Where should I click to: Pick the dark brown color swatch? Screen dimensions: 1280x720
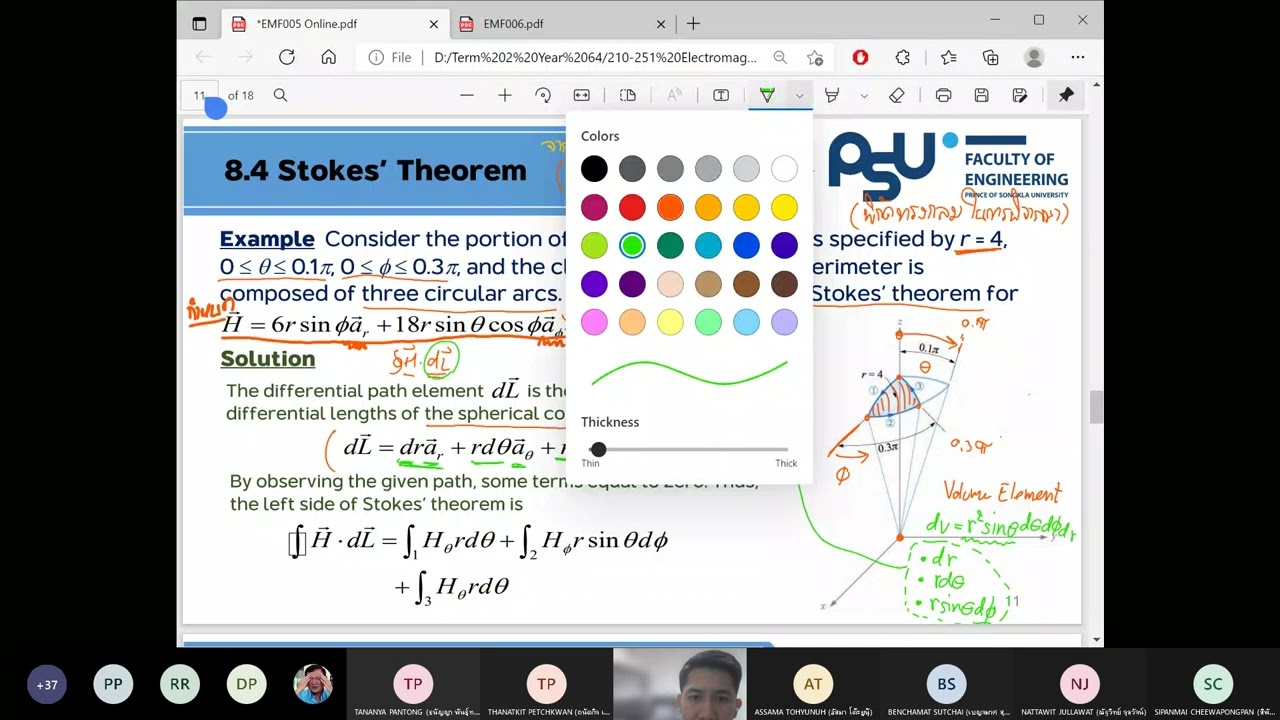click(784, 284)
